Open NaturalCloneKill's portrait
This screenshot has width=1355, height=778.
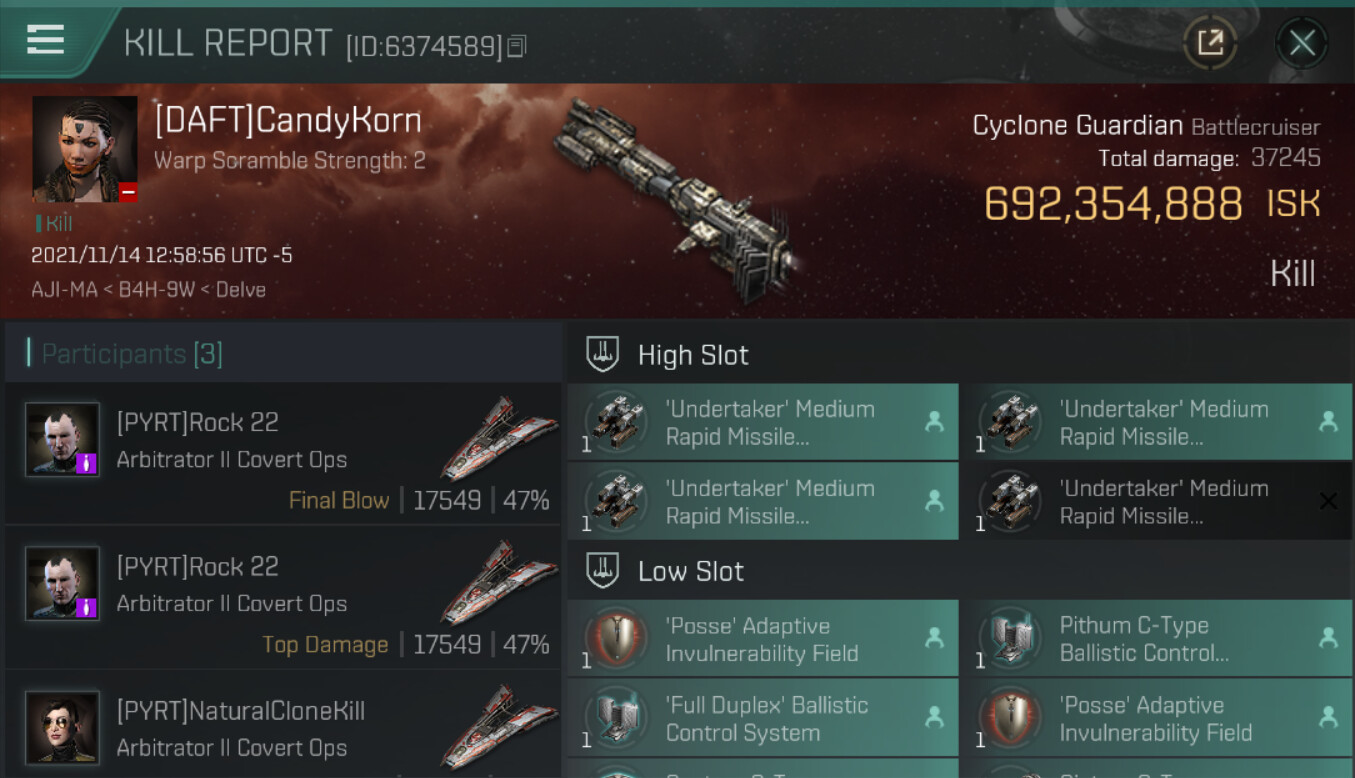pos(62,727)
